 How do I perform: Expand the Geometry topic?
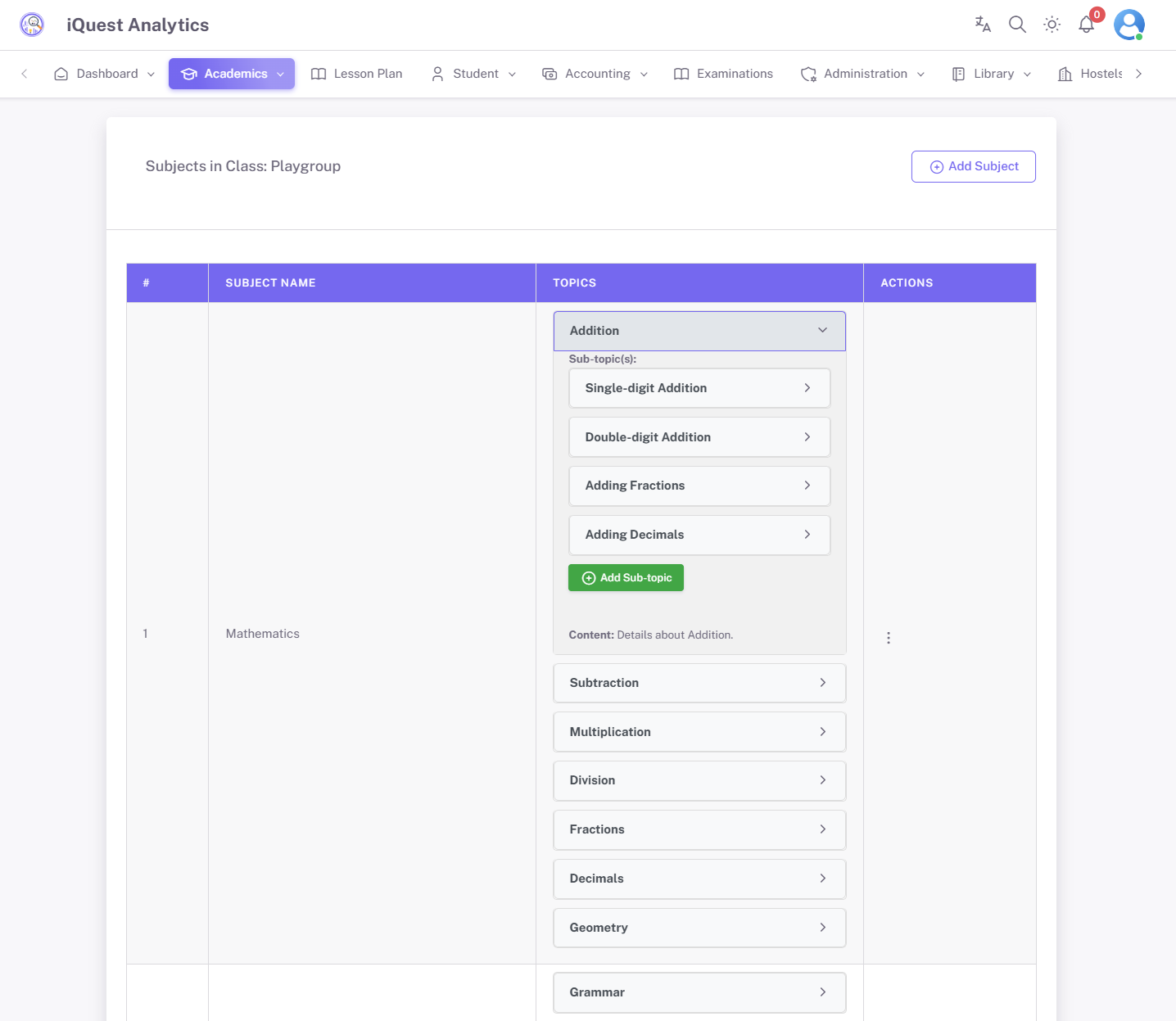tap(699, 928)
